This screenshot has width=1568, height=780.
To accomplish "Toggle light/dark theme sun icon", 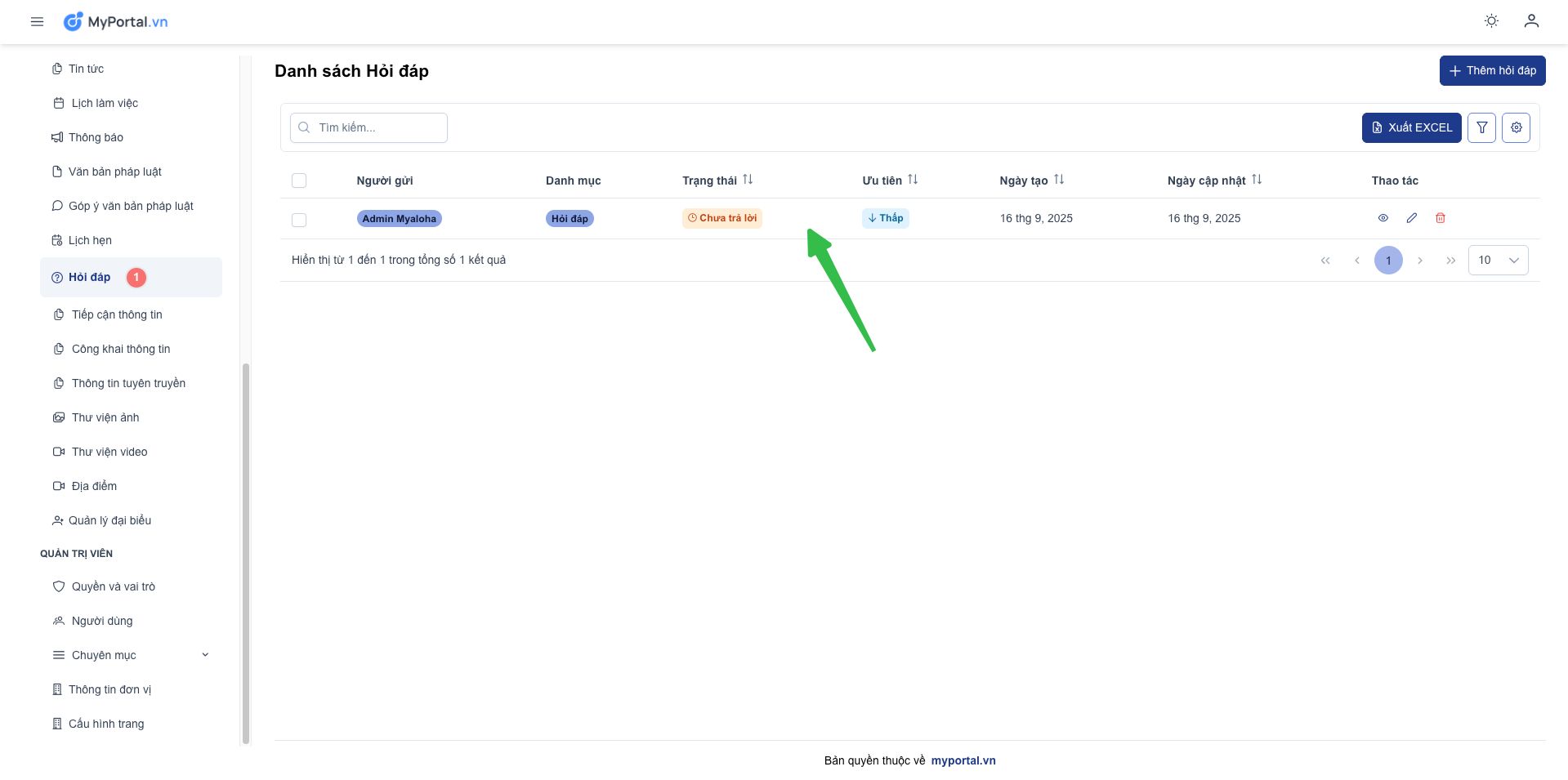I will (1491, 21).
